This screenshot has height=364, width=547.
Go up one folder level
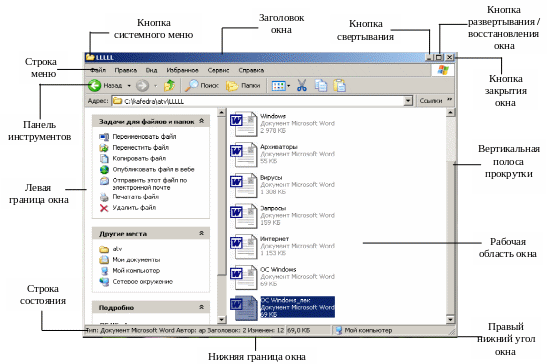pyautogui.click(x=169, y=86)
